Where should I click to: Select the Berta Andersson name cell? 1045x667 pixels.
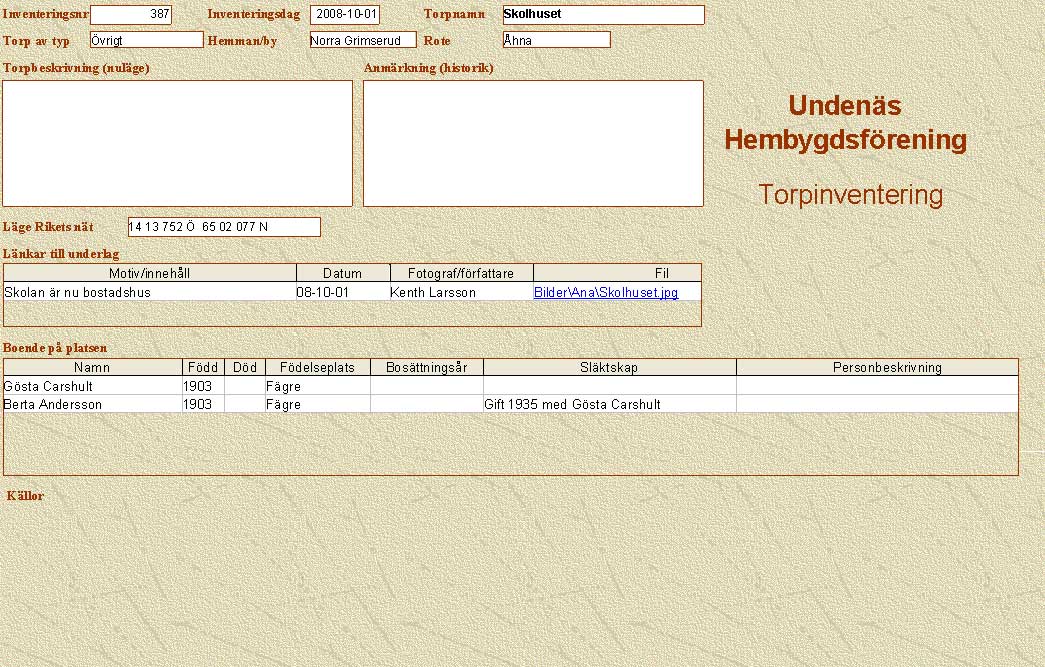point(92,405)
